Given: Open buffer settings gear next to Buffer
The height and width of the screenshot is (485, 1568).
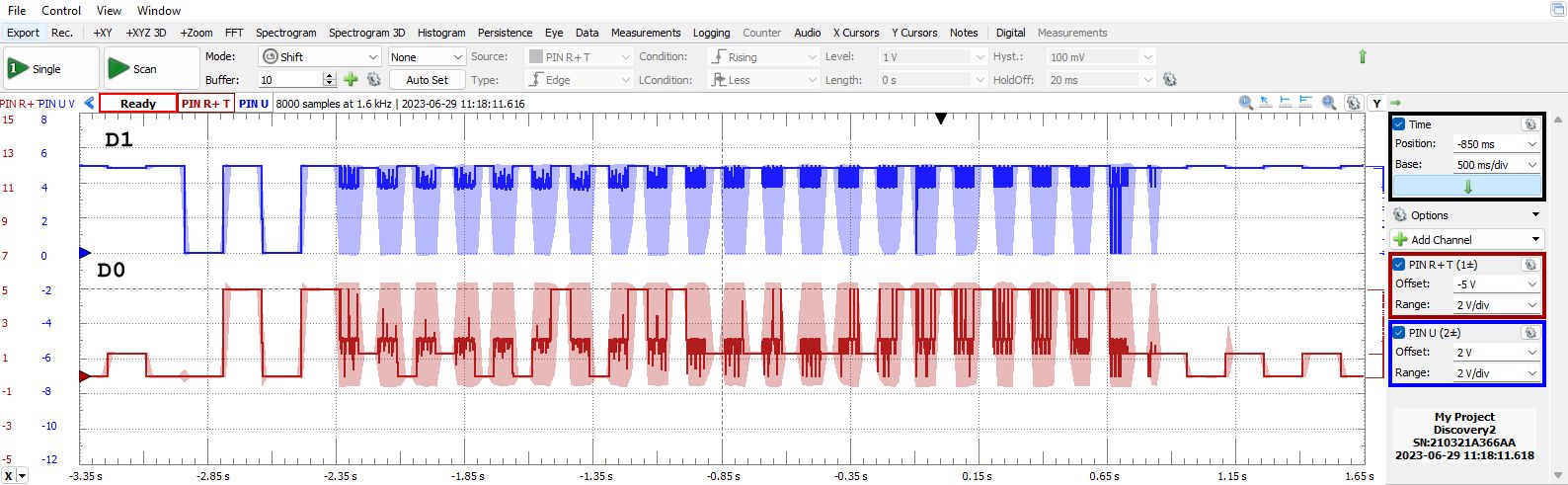Looking at the screenshot, I should coord(374,80).
